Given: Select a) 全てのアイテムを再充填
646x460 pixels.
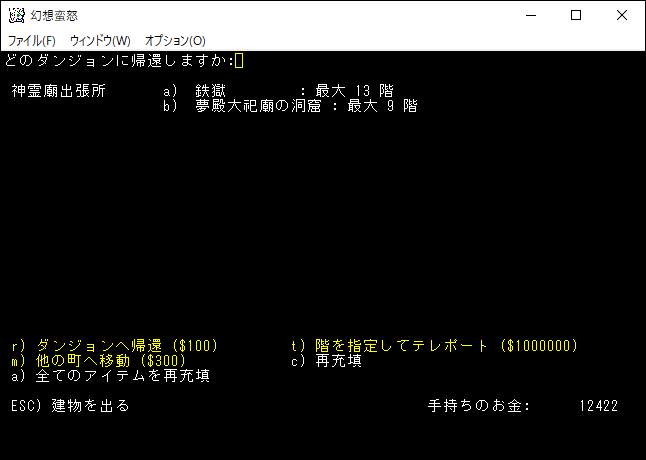Looking at the screenshot, I should (110, 376).
